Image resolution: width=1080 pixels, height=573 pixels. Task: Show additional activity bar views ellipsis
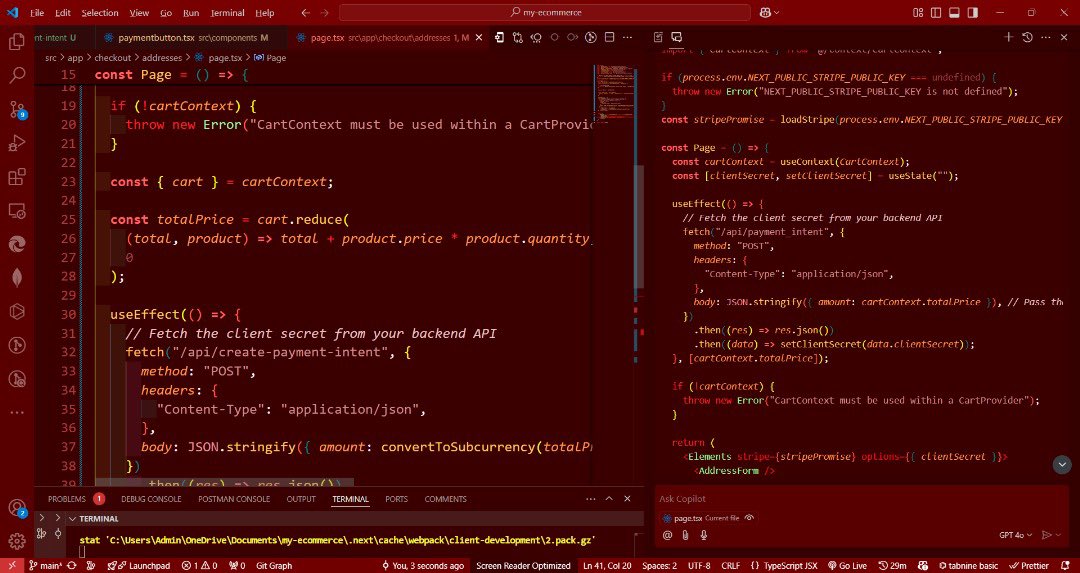pyautogui.click(x=17, y=413)
